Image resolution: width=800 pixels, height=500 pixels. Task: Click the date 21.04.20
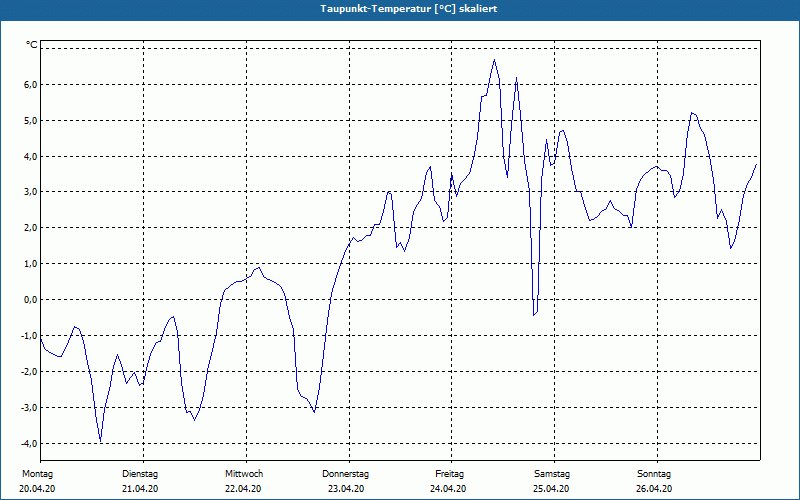tap(140, 489)
